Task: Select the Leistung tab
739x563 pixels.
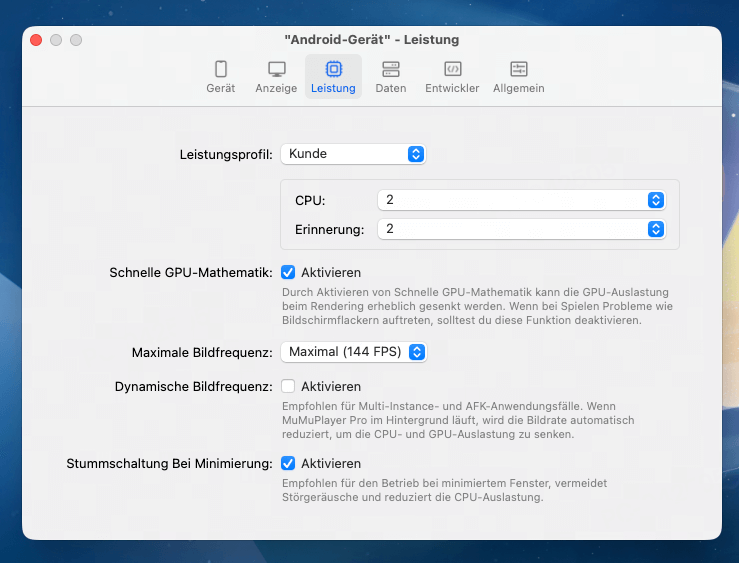Action: pyautogui.click(x=333, y=77)
